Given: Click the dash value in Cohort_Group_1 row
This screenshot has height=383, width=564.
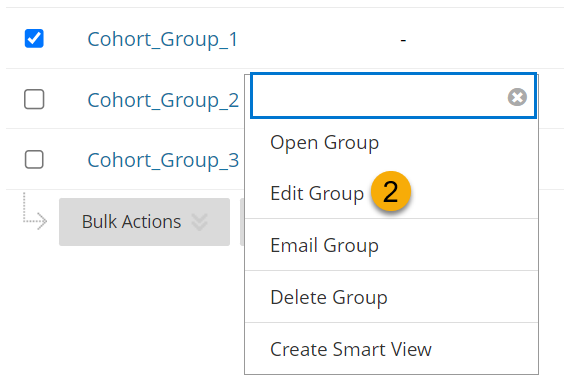Looking at the screenshot, I should pyautogui.click(x=403, y=40).
